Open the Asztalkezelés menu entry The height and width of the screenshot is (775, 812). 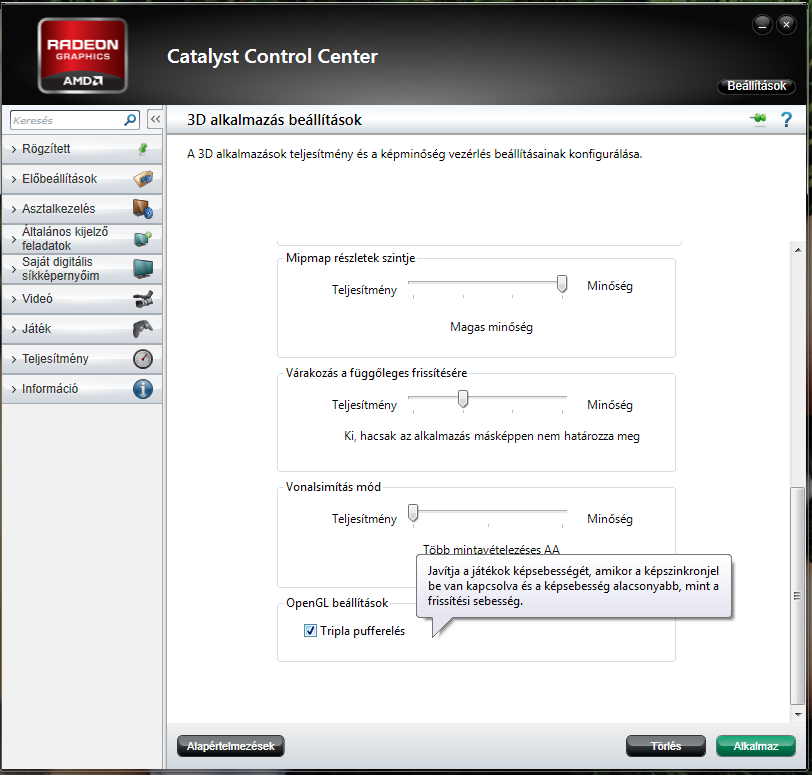point(82,209)
